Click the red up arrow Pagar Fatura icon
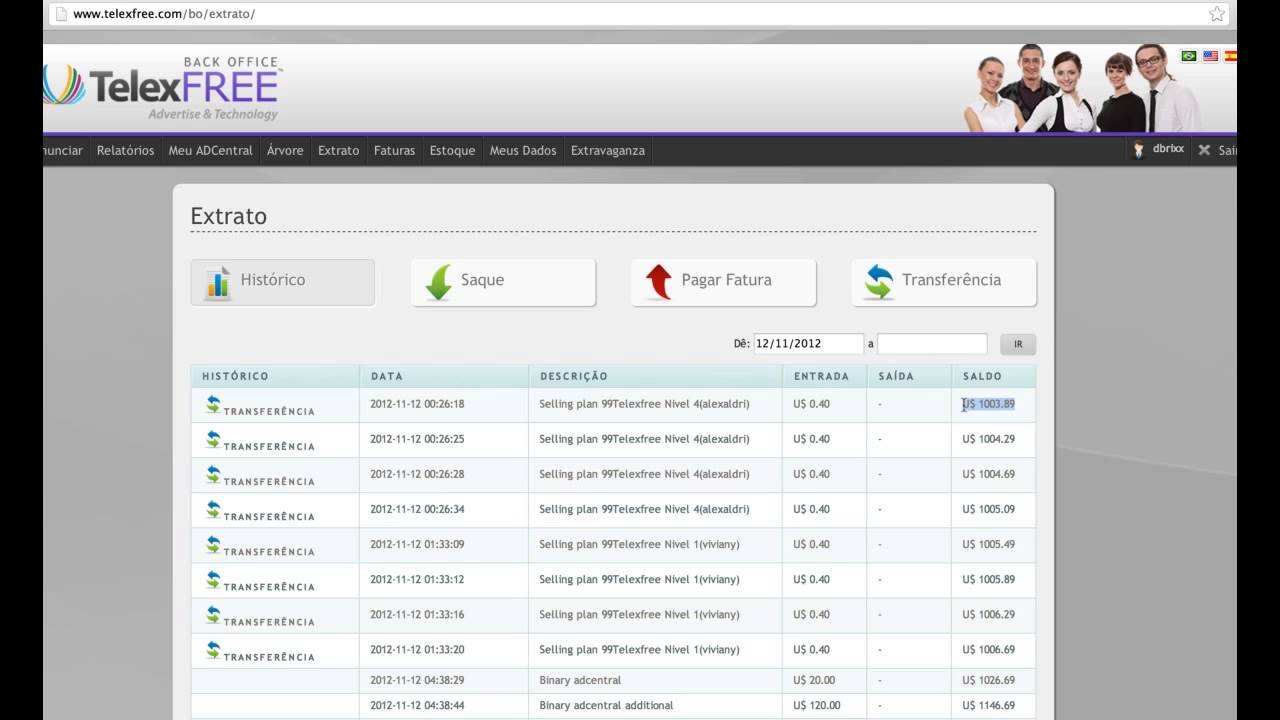This screenshot has height=720, width=1280. click(659, 282)
